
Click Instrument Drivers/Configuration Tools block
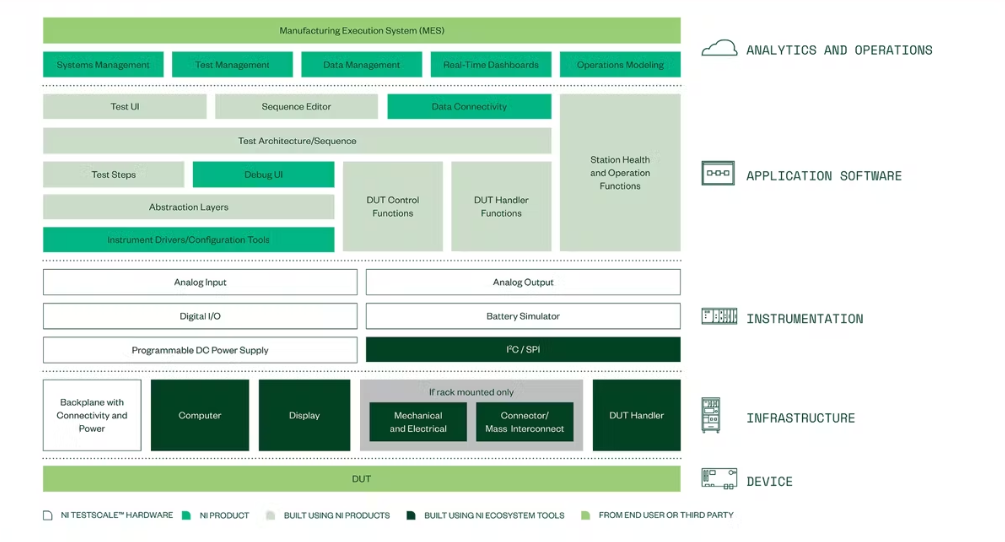188,240
